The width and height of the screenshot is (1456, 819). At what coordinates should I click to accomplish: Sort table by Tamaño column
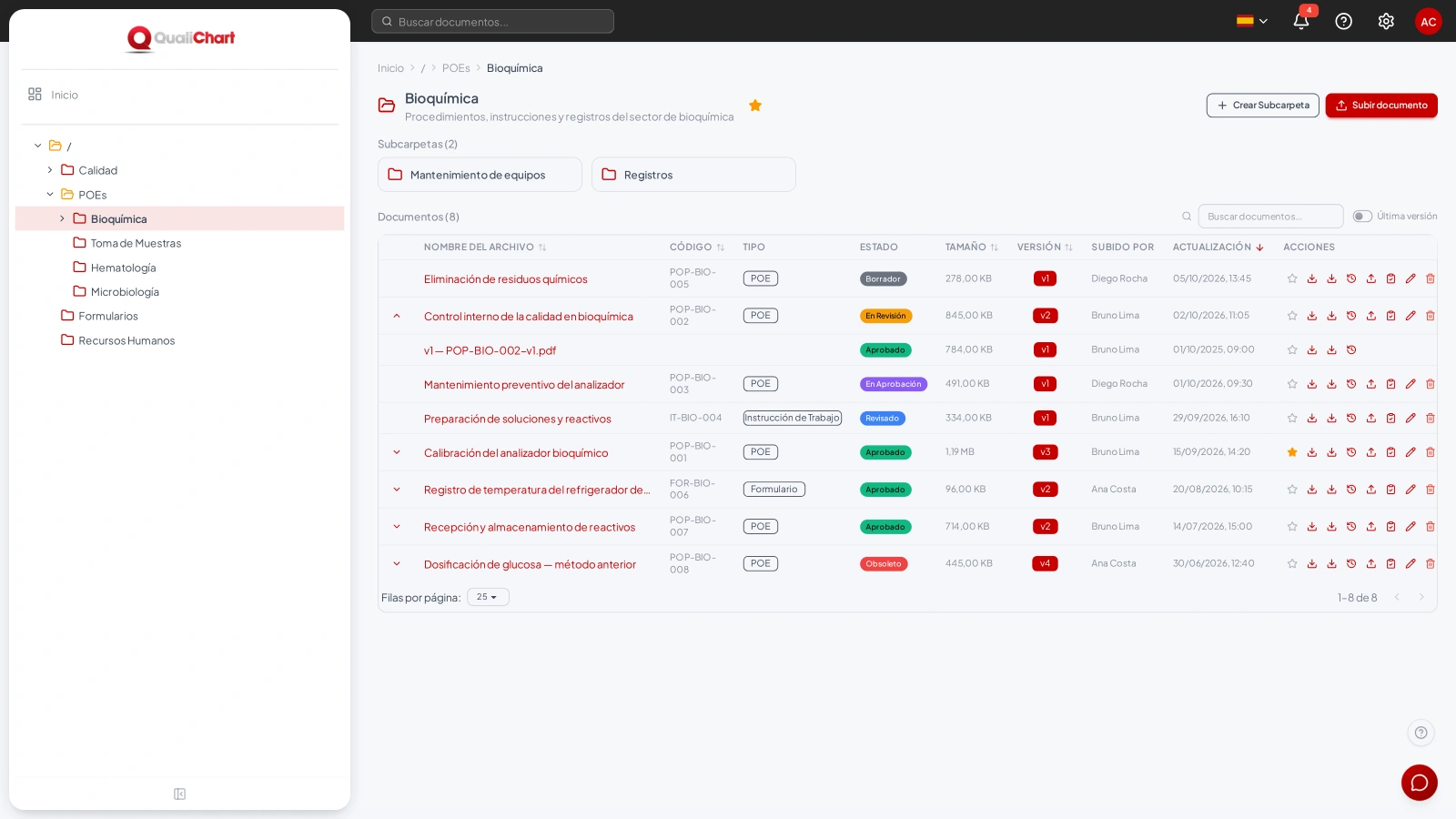pyautogui.click(x=972, y=248)
